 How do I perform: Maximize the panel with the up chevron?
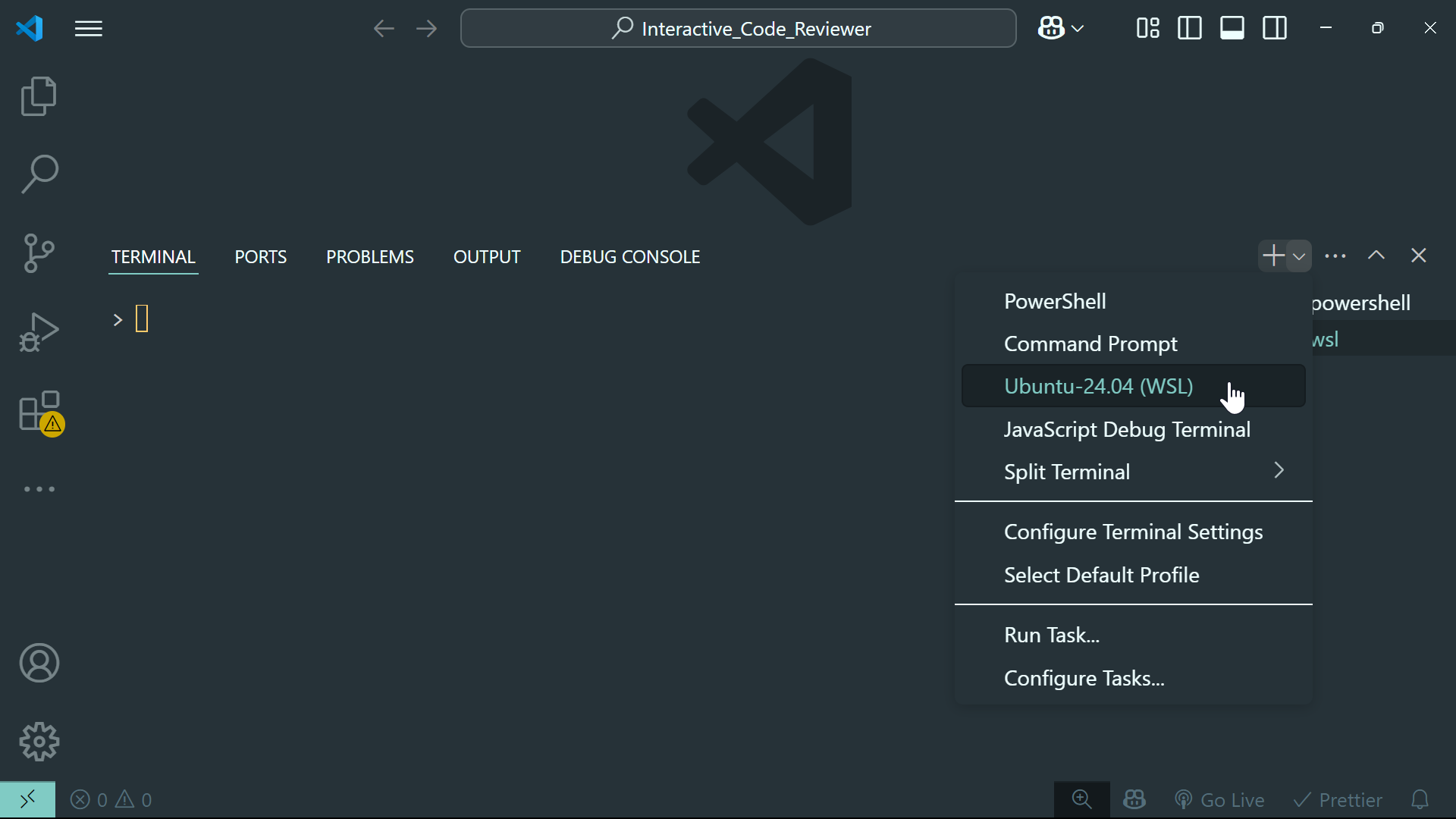click(x=1376, y=256)
